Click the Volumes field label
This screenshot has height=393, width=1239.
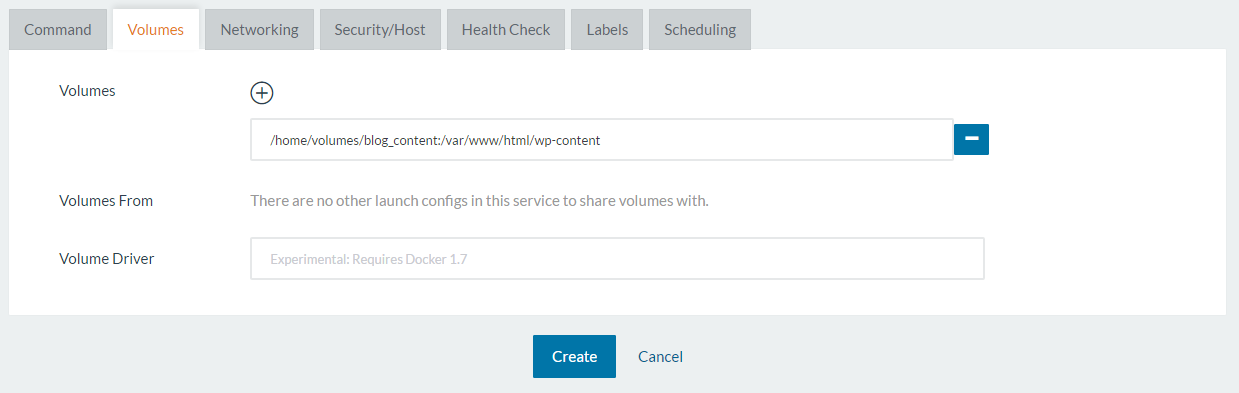[87, 90]
